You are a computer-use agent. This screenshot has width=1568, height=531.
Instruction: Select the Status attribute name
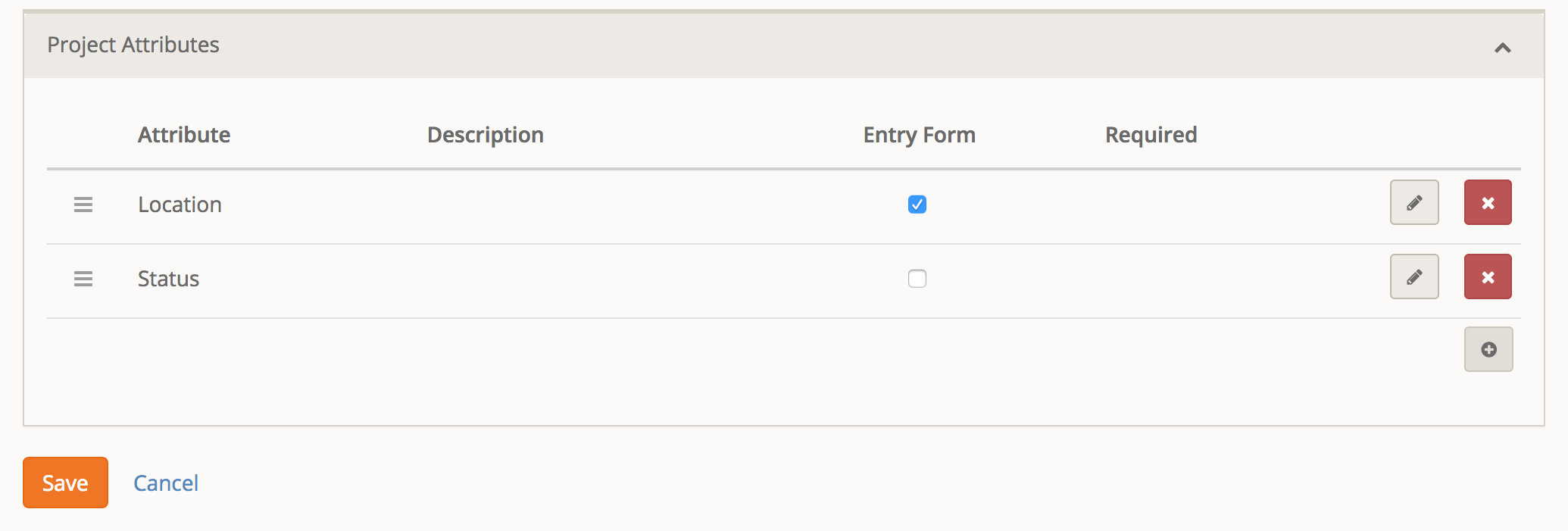168,279
